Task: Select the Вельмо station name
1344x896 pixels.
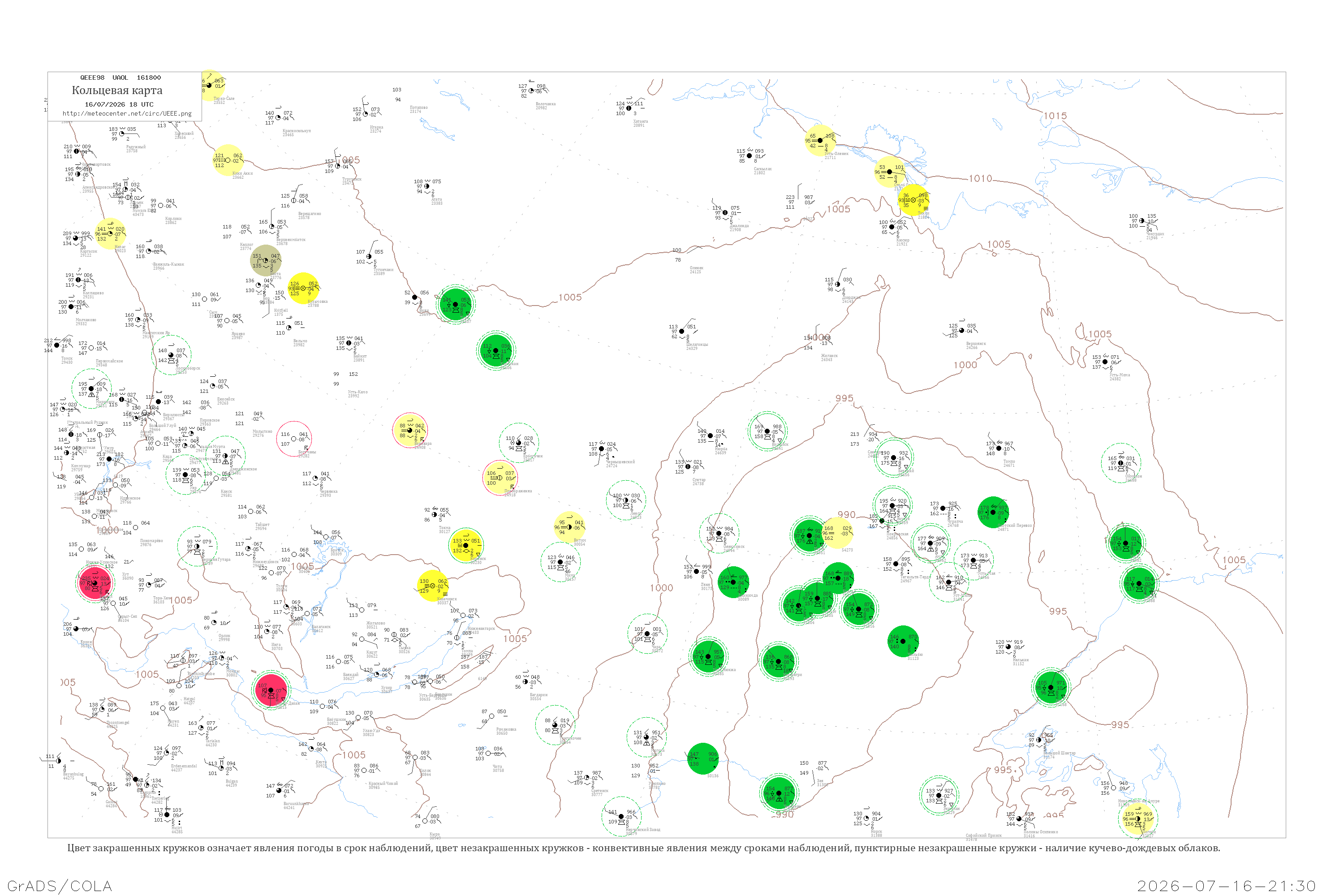Action: point(300,341)
